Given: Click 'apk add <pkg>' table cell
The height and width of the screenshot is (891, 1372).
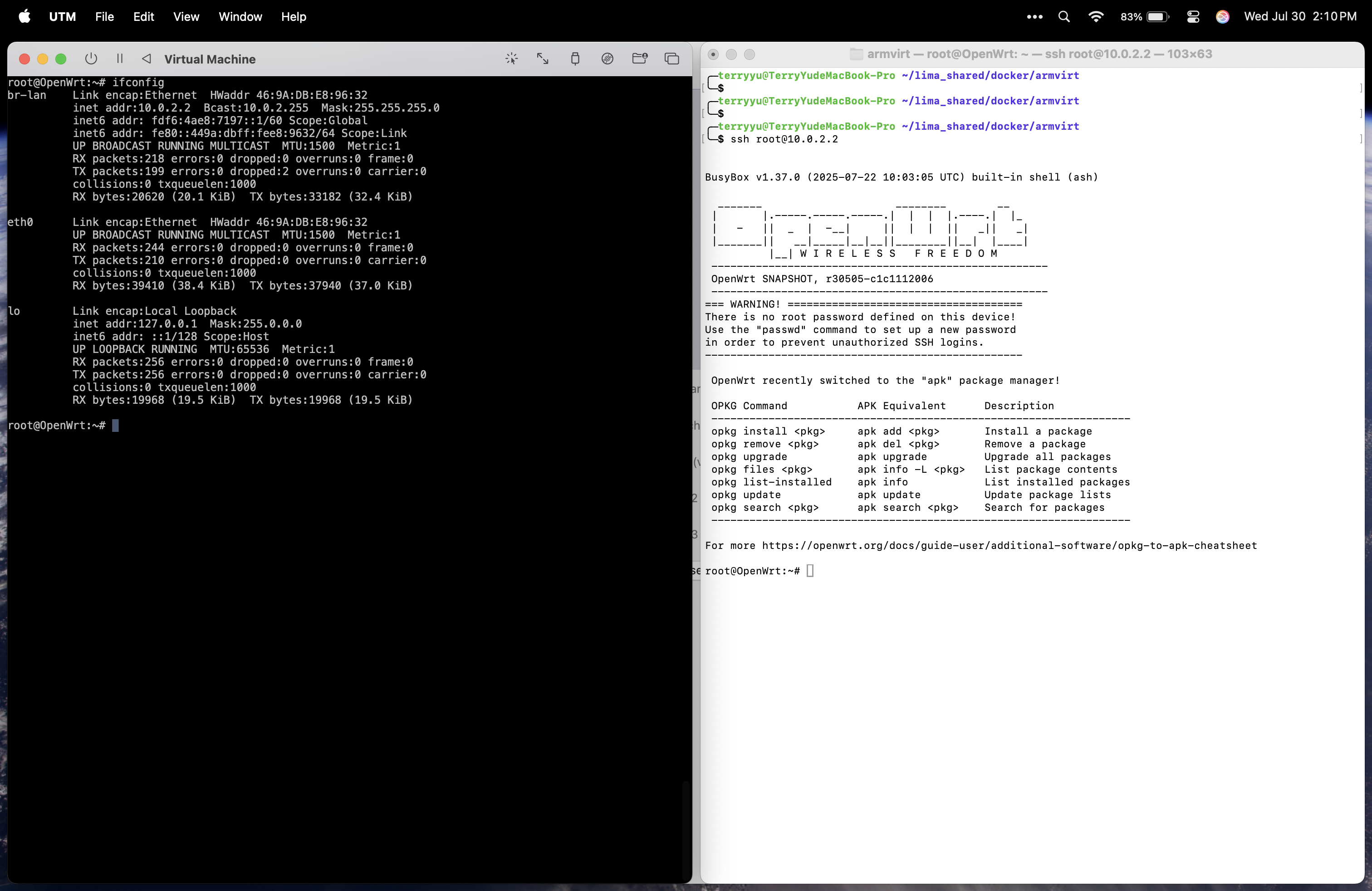Looking at the screenshot, I should point(898,432).
